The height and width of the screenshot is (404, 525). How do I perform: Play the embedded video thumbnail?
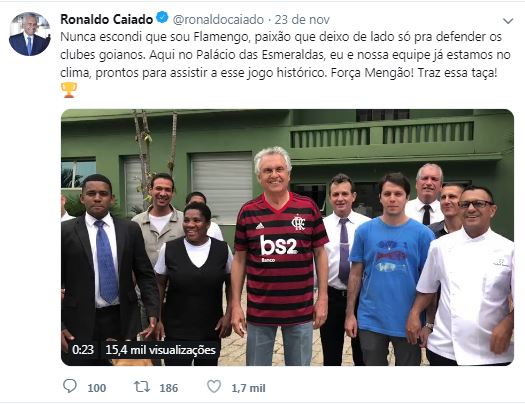click(x=287, y=237)
